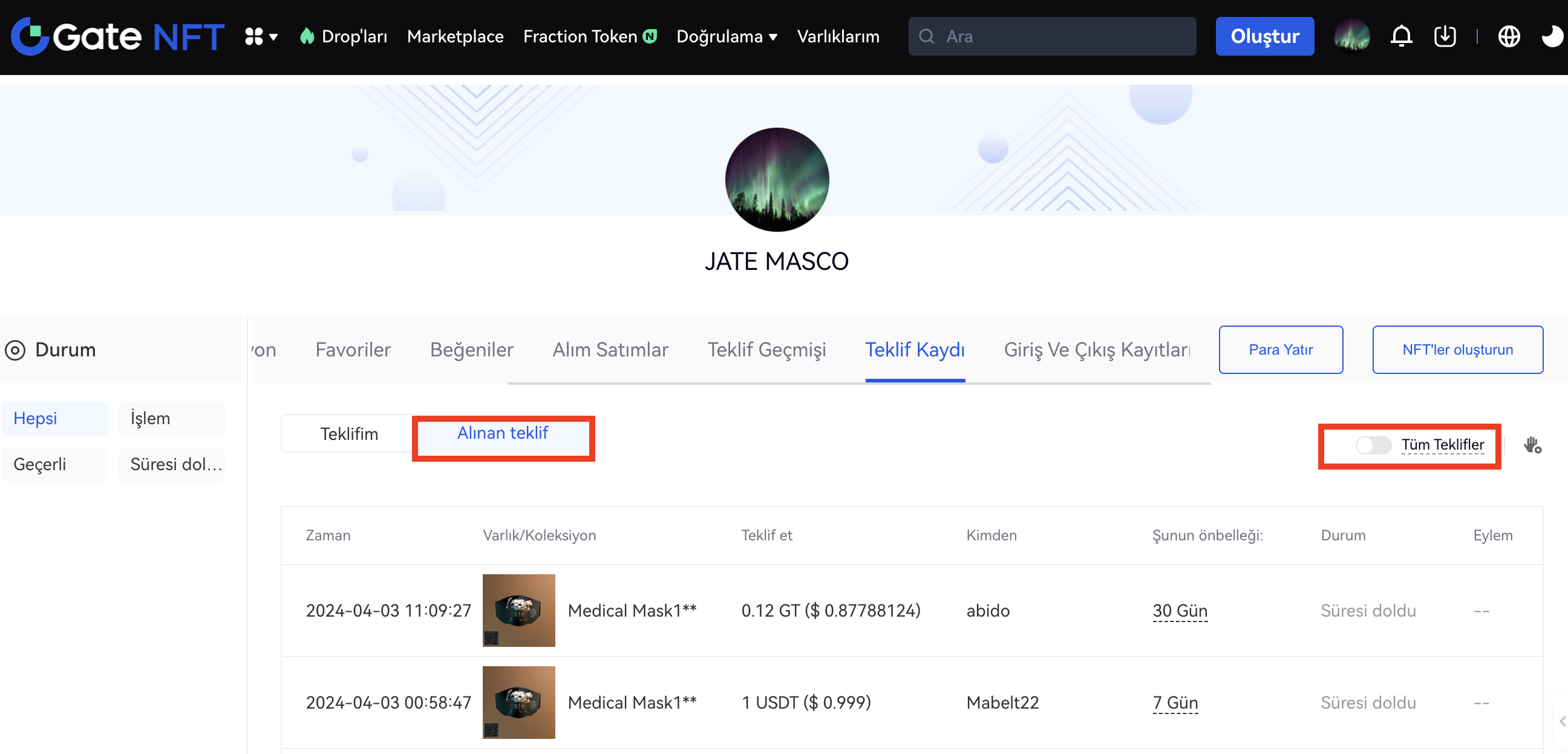1568x754 pixels.
Task: Open the user avatar in header
Action: coord(1351,36)
